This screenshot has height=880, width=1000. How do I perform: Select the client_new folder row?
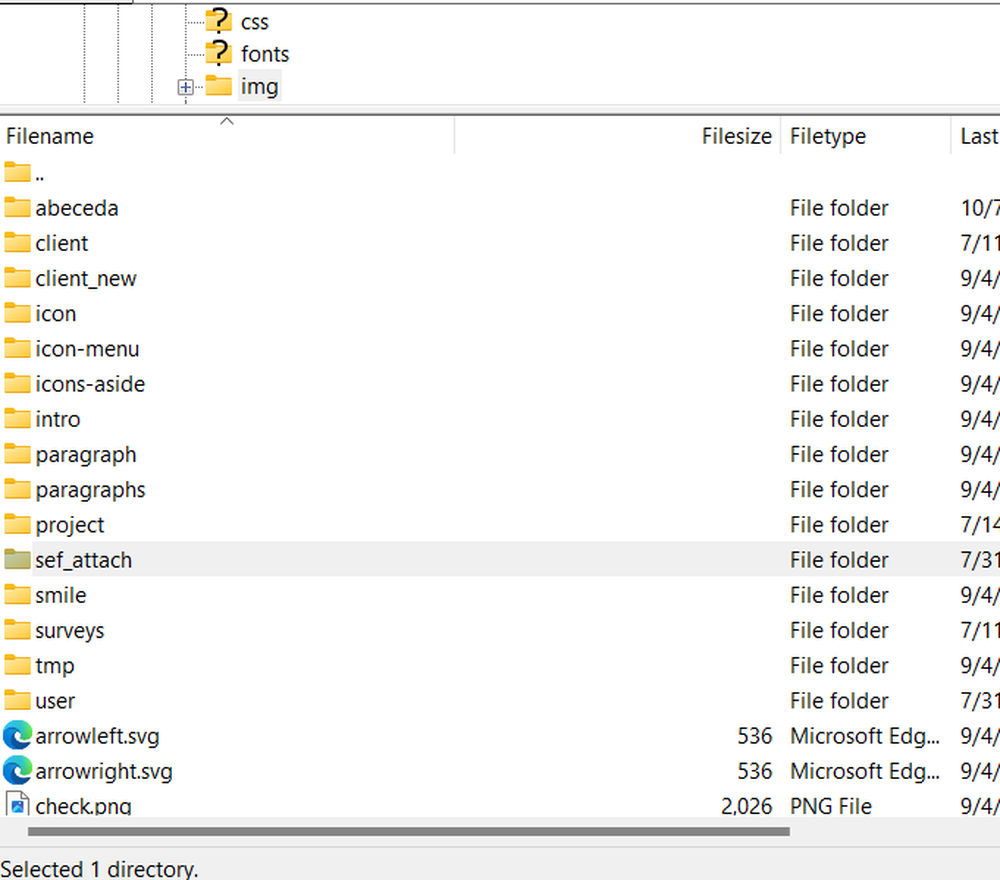point(86,279)
